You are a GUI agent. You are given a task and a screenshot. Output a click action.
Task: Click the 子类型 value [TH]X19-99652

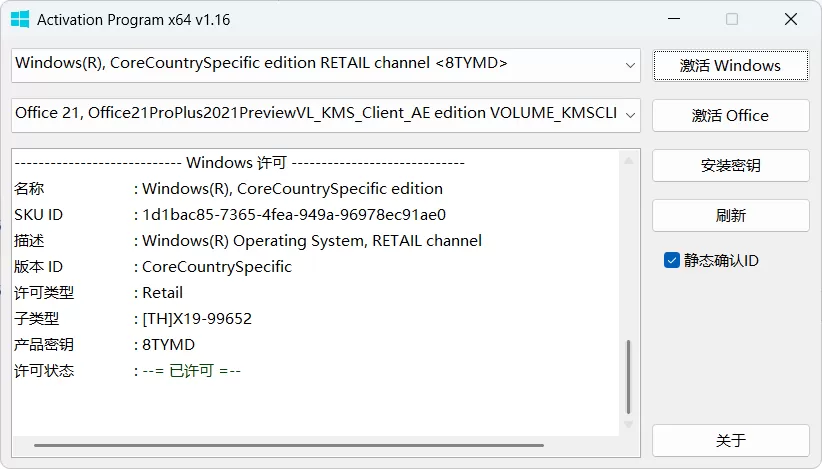[x=197, y=319]
